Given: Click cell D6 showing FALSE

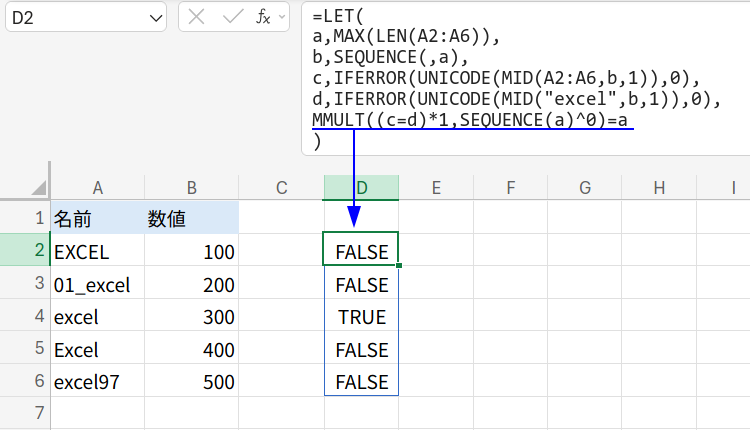Looking at the screenshot, I should (361, 380).
